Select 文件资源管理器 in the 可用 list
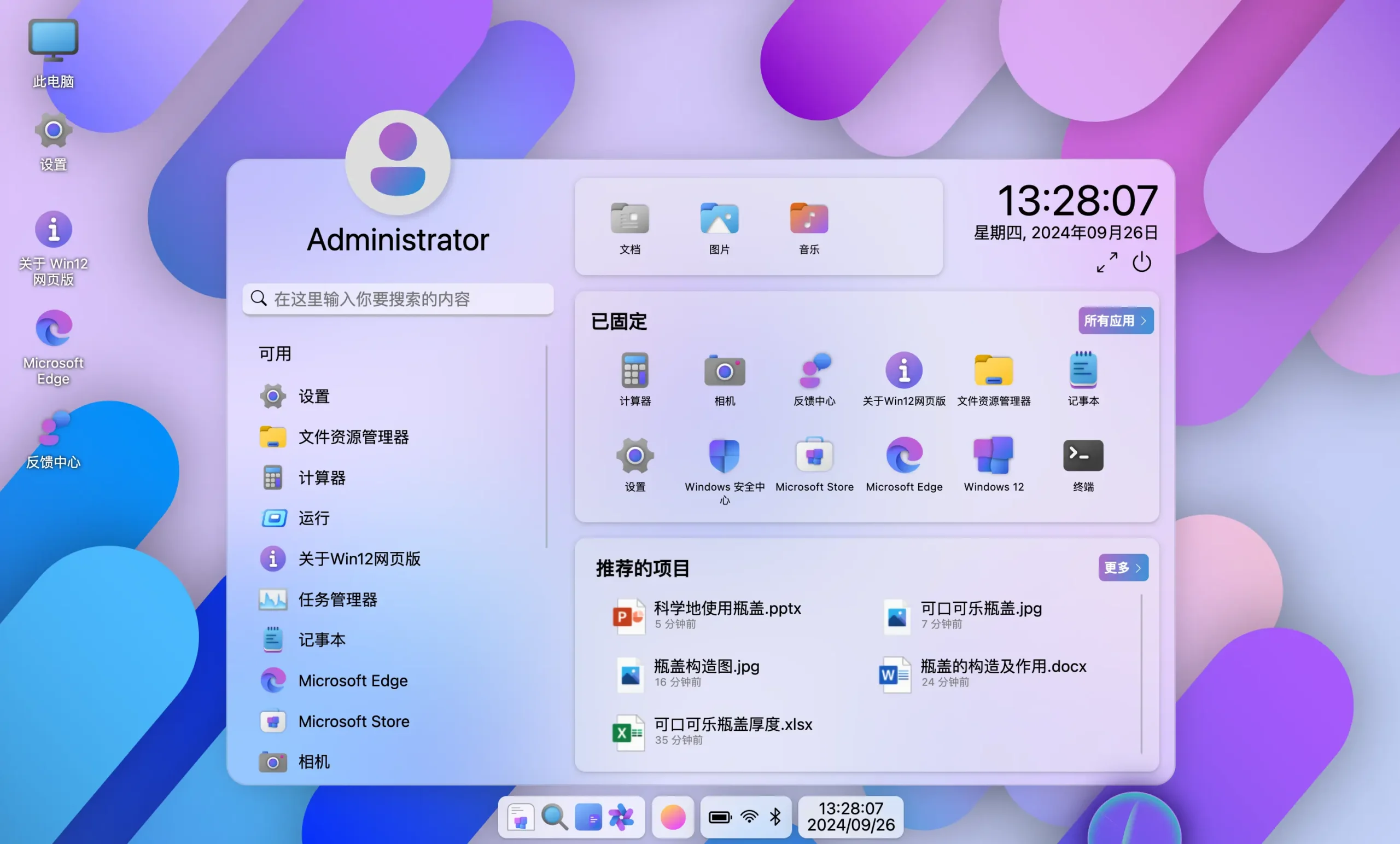Viewport: 1400px width, 844px height. click(398, 436)
